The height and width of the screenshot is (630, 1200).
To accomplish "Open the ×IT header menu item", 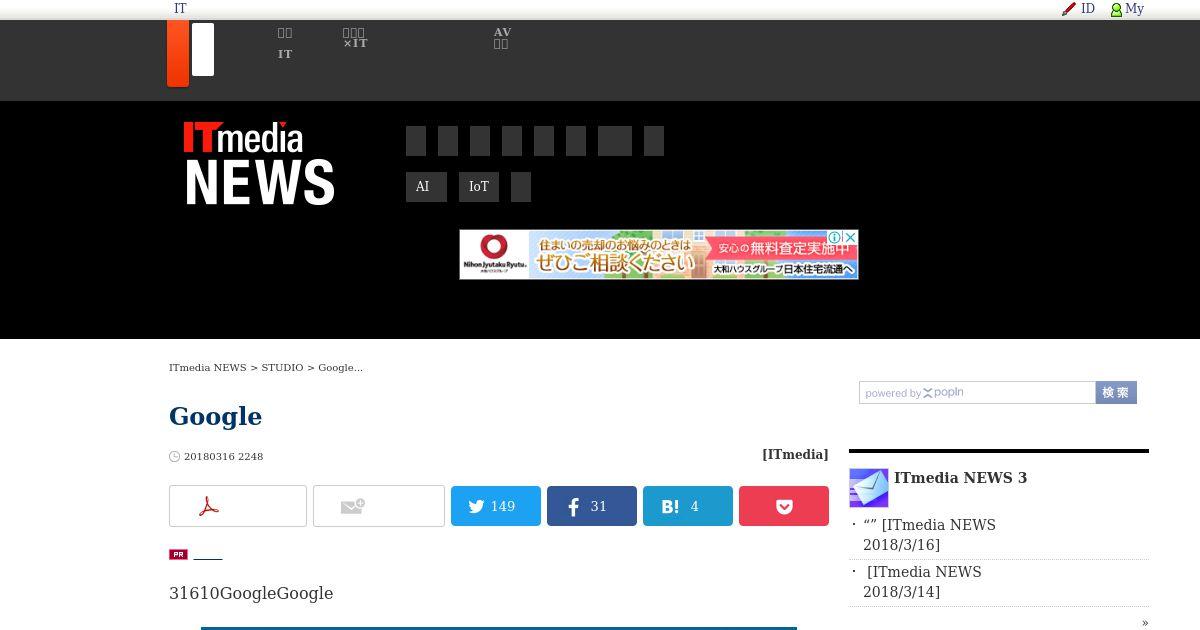I will 355,38.
